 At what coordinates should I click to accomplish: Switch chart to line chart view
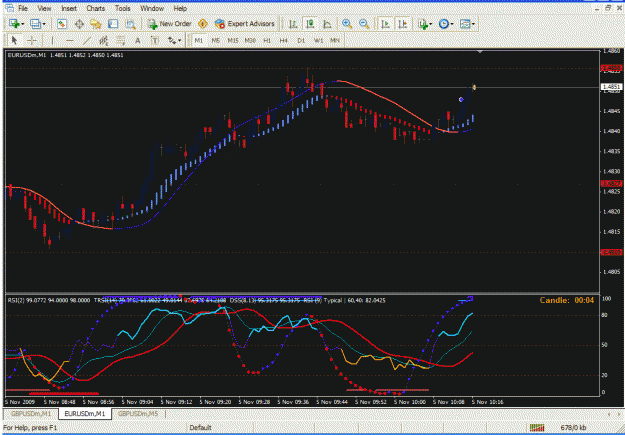327,24
